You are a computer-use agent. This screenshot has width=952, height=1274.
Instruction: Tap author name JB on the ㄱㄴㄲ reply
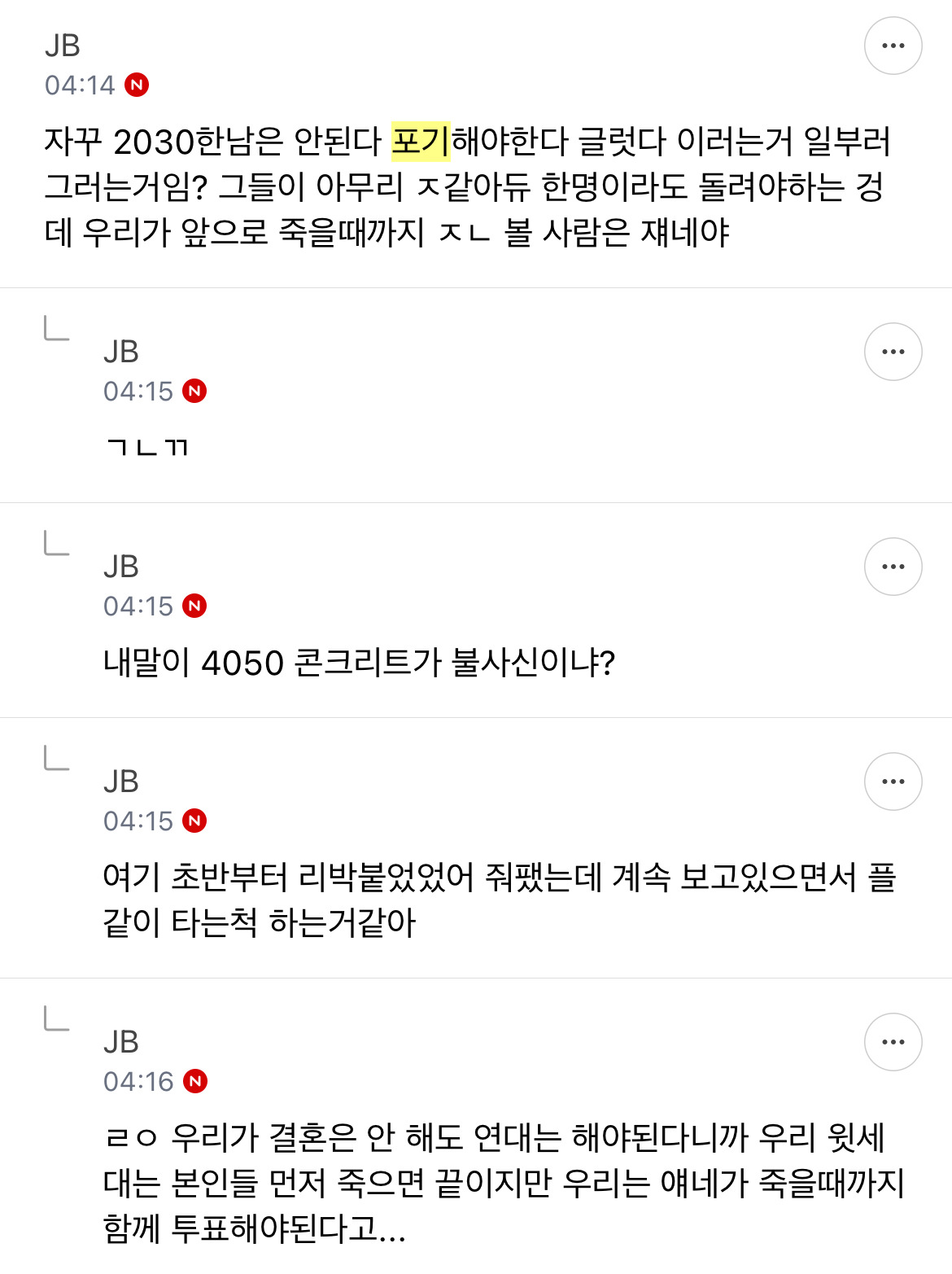click(121, 352)
